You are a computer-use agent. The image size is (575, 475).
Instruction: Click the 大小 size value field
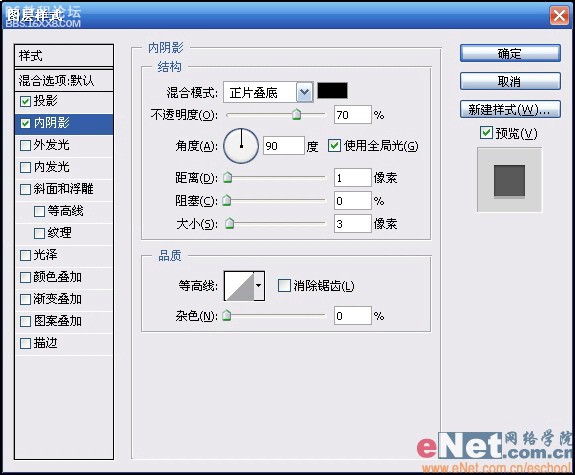pos(353,224)
